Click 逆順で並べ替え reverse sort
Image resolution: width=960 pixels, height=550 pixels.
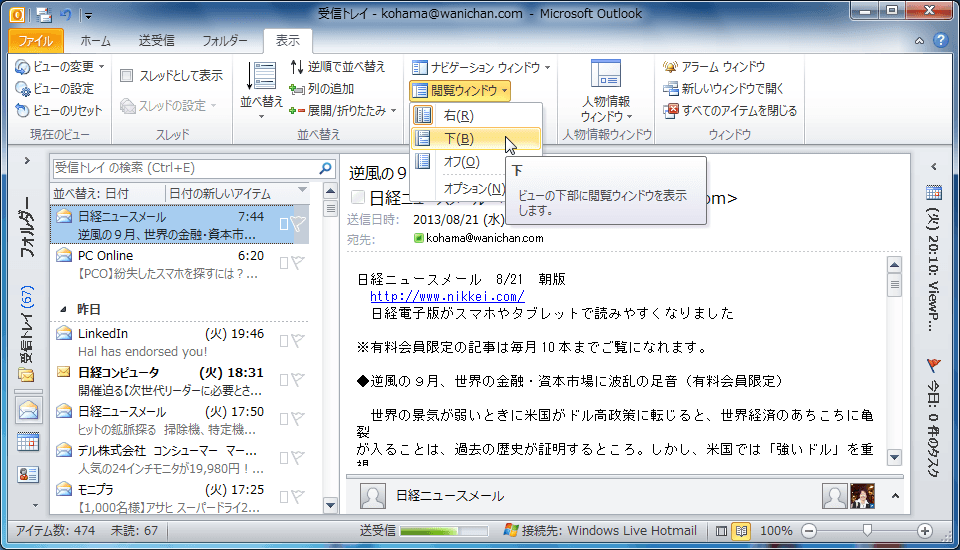click(337, 66)
